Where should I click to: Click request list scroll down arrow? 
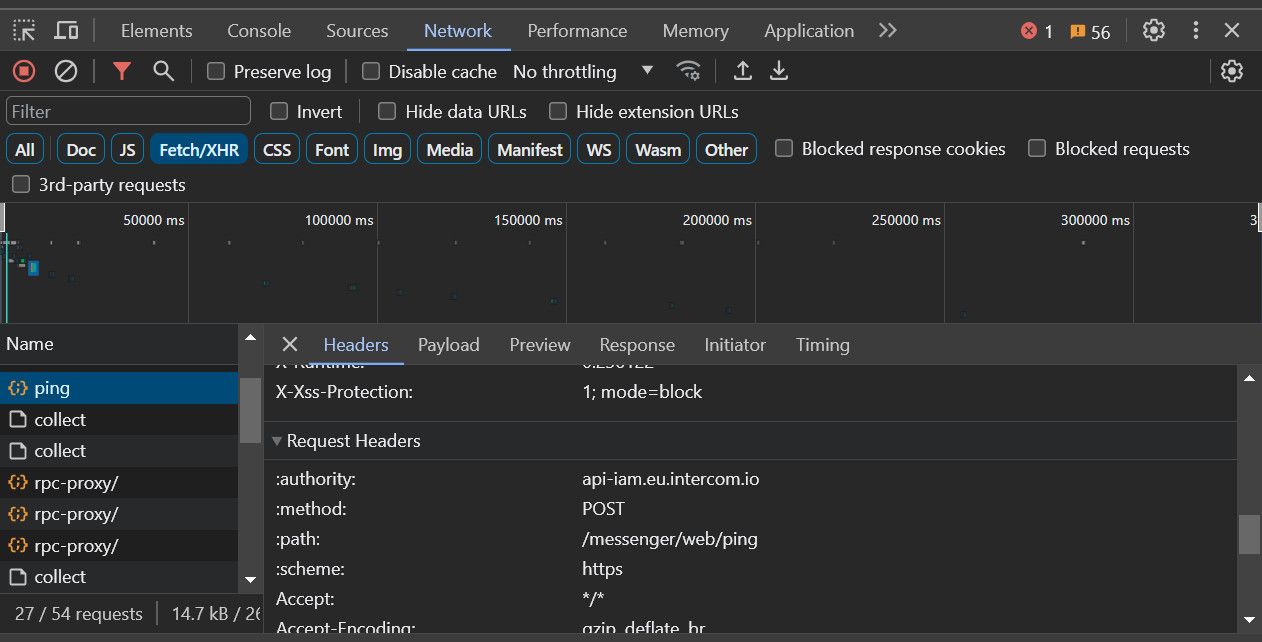[250, 579]
